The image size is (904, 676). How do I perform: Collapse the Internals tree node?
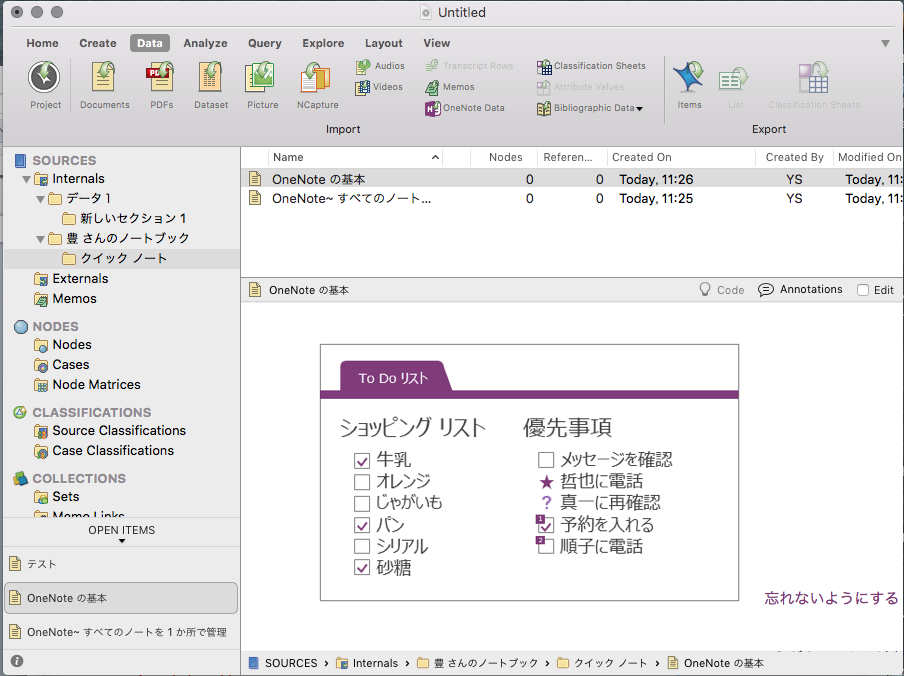pyautogui.click(x=26, y=179)
